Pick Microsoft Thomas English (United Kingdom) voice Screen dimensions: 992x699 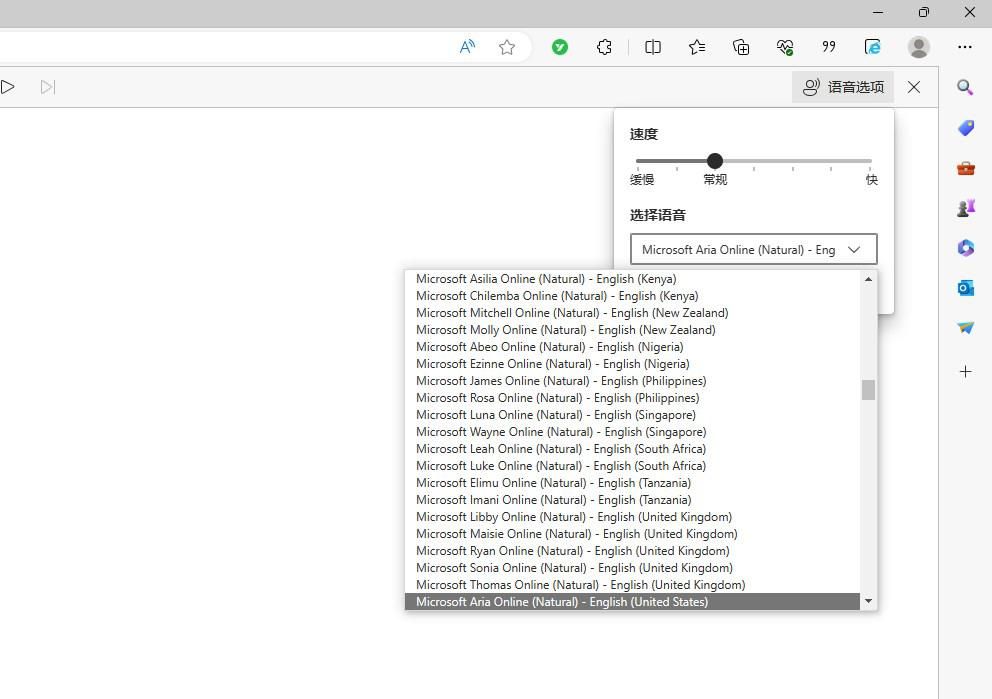pyautogui.click(x=632, y=585)
